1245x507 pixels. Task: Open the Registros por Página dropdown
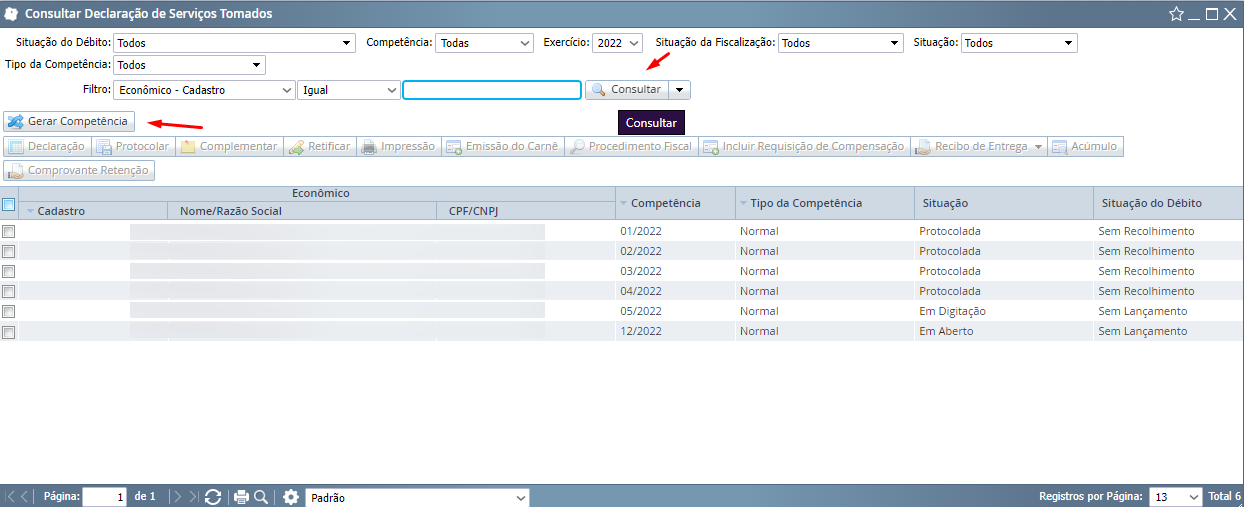point(1175,497)
